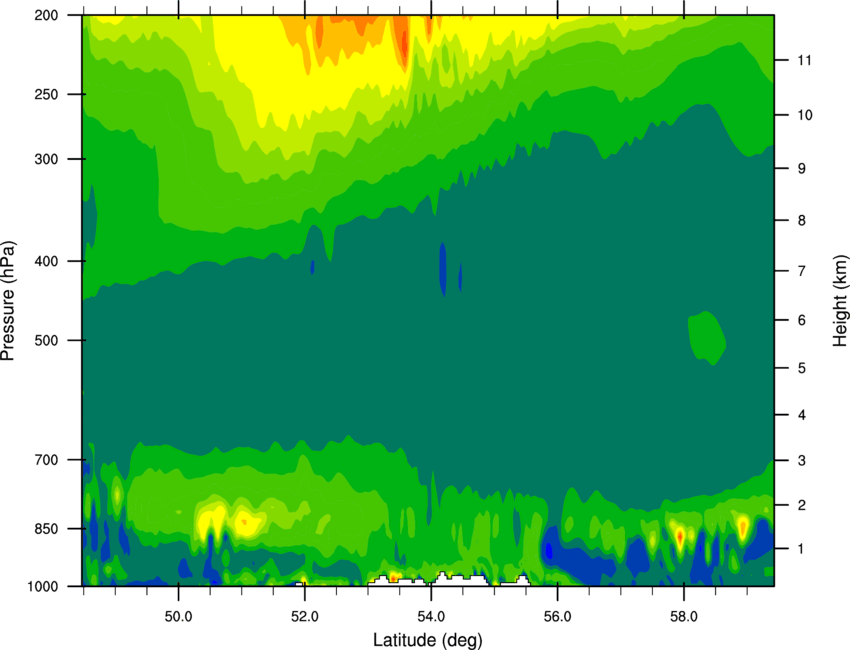Click the 300 pressure tick label
850x650 pixels.
(x=46, y=159)
